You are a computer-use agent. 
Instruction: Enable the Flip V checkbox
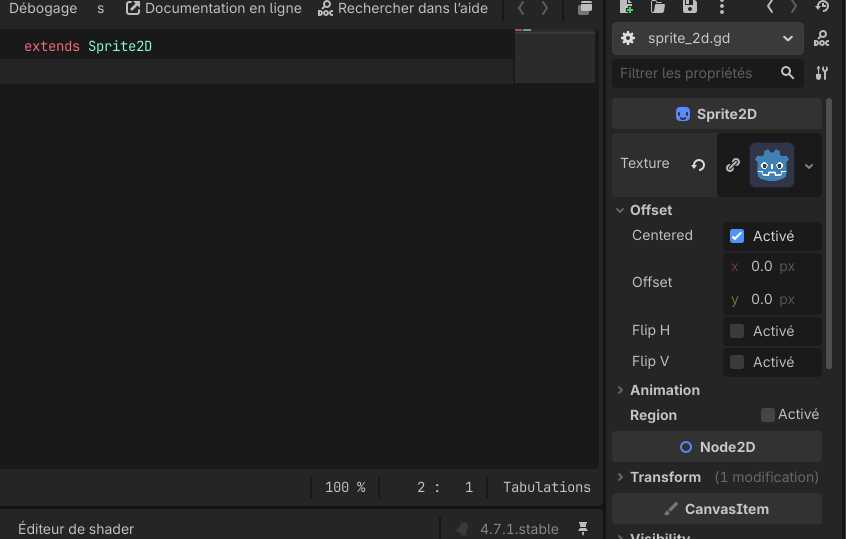pos(736,362)
